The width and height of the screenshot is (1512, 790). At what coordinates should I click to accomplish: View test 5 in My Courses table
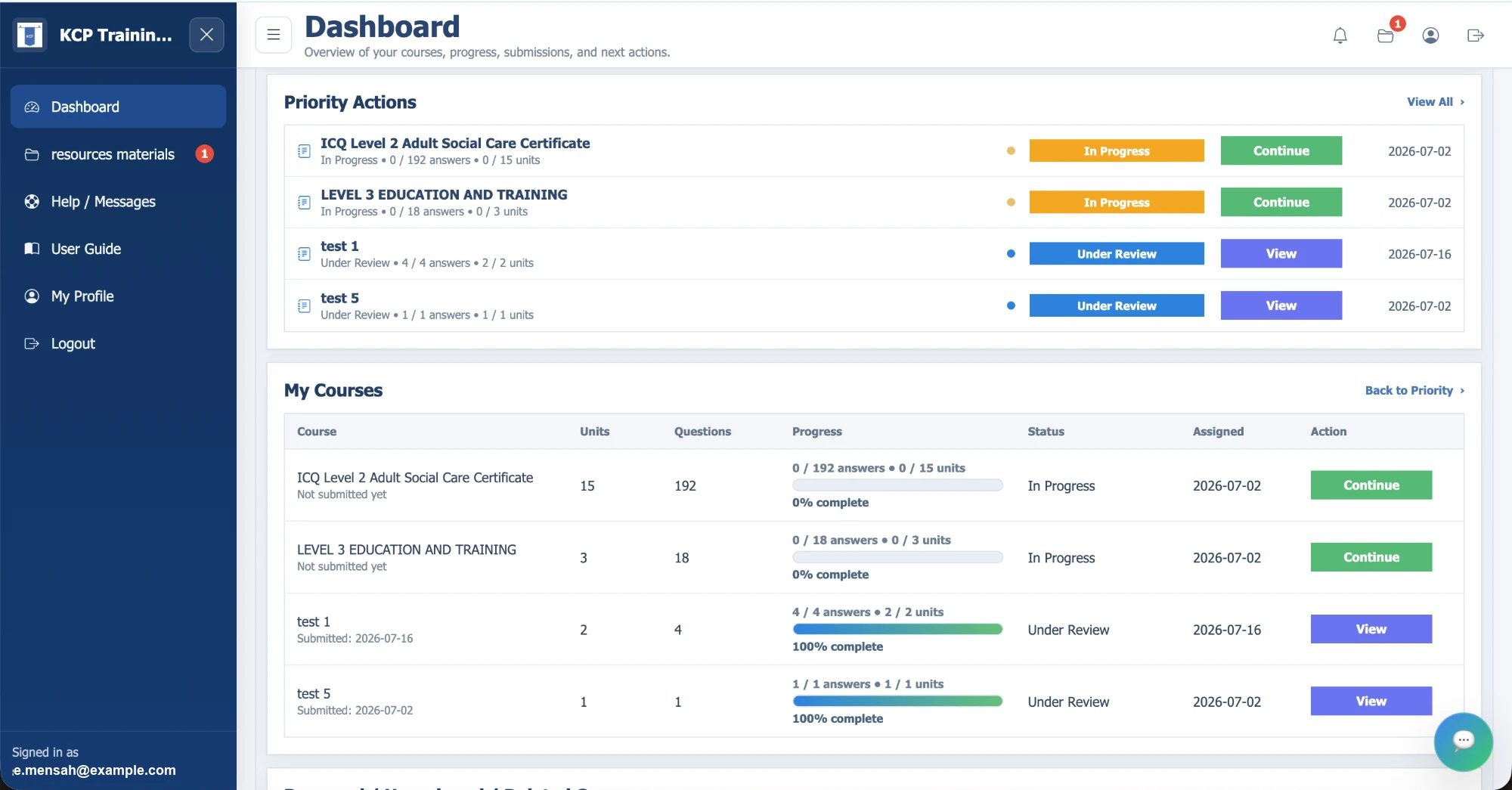tap(1371, 701)
